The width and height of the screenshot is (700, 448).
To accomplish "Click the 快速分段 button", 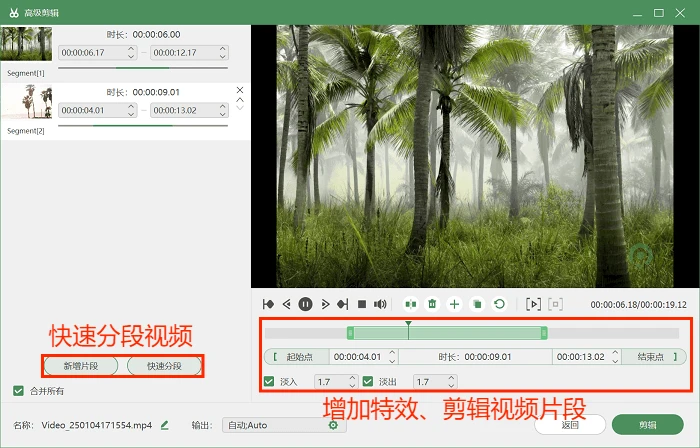I will 164,366.
